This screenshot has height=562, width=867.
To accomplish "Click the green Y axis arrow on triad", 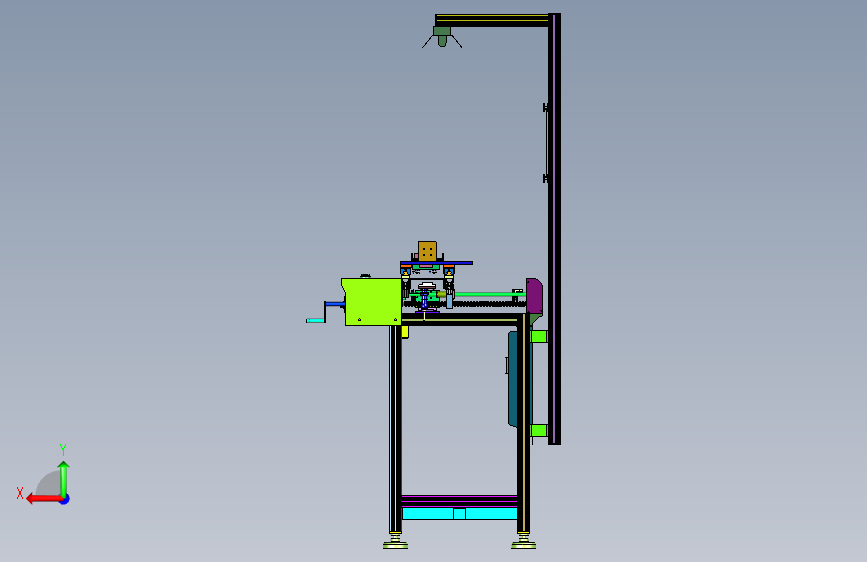I will pyautogui.click(x=64, y=478).
